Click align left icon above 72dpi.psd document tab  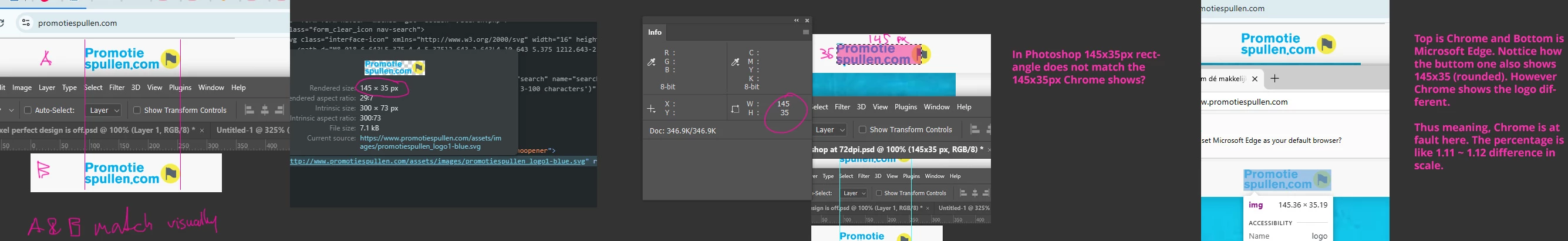point(974,130)
